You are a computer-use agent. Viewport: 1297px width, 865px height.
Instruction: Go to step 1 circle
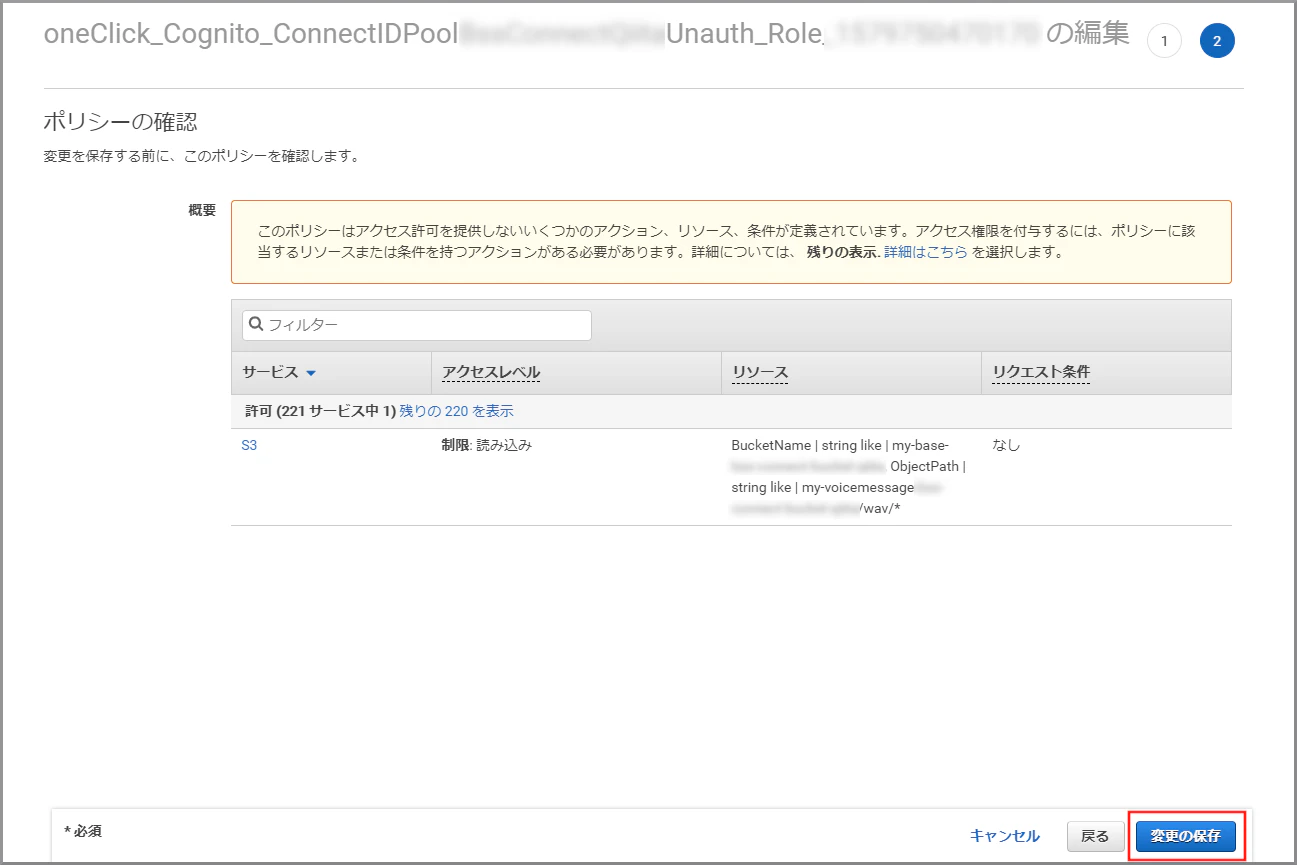(x=1164, y=41)
